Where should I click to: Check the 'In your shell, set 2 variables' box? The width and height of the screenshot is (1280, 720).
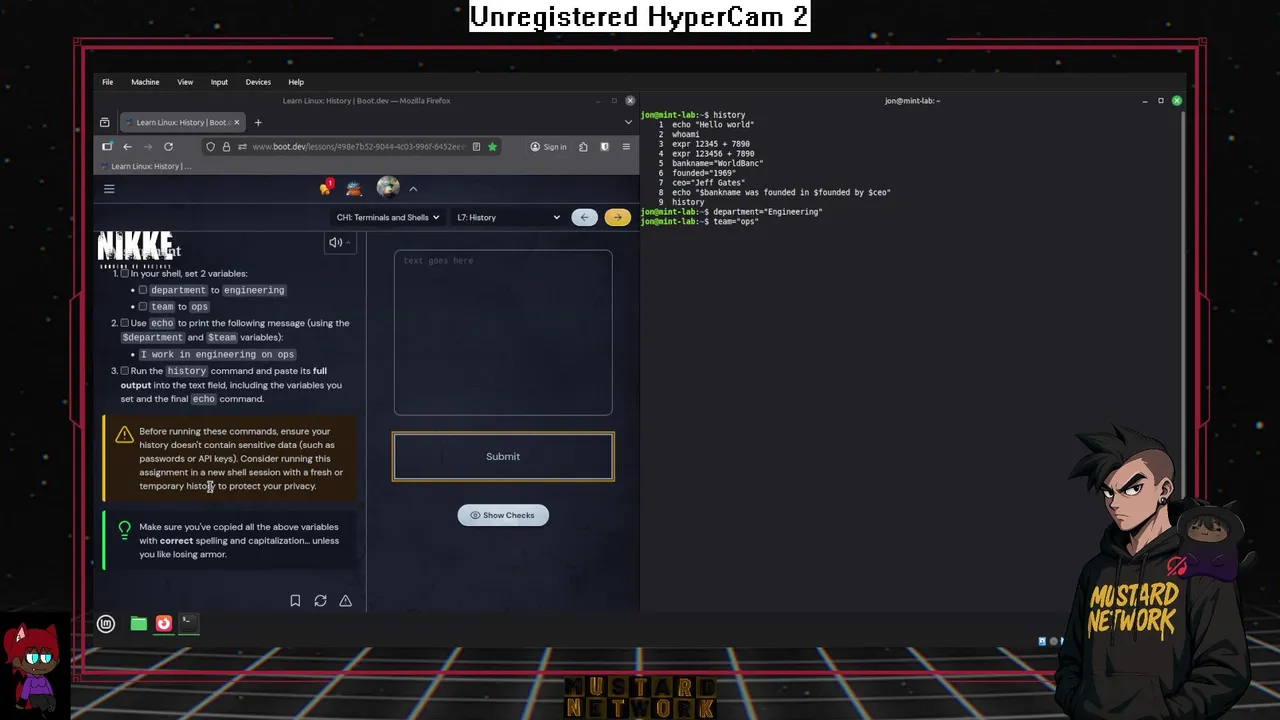pos(124,273)
